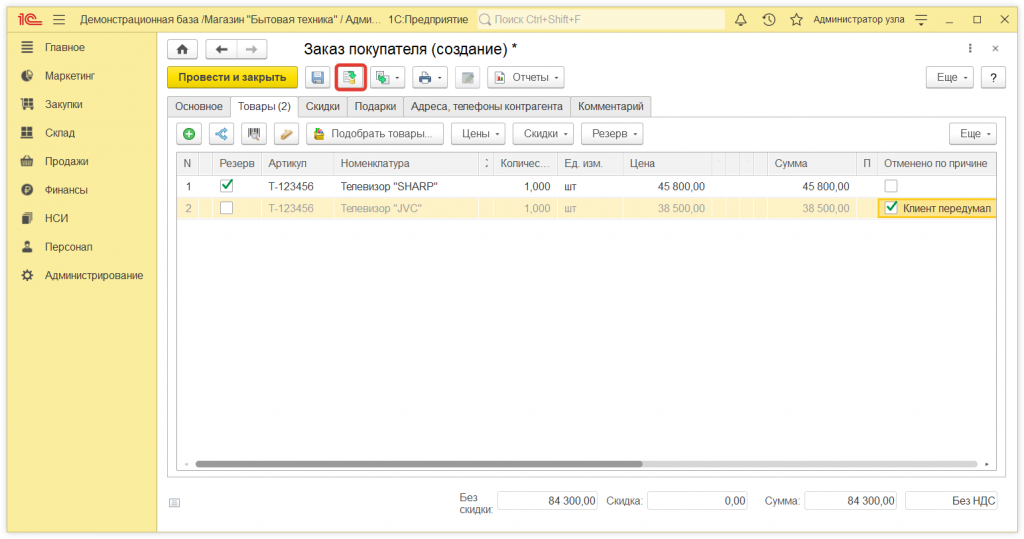
Task: Open the history clock icon
Action: 769,20
